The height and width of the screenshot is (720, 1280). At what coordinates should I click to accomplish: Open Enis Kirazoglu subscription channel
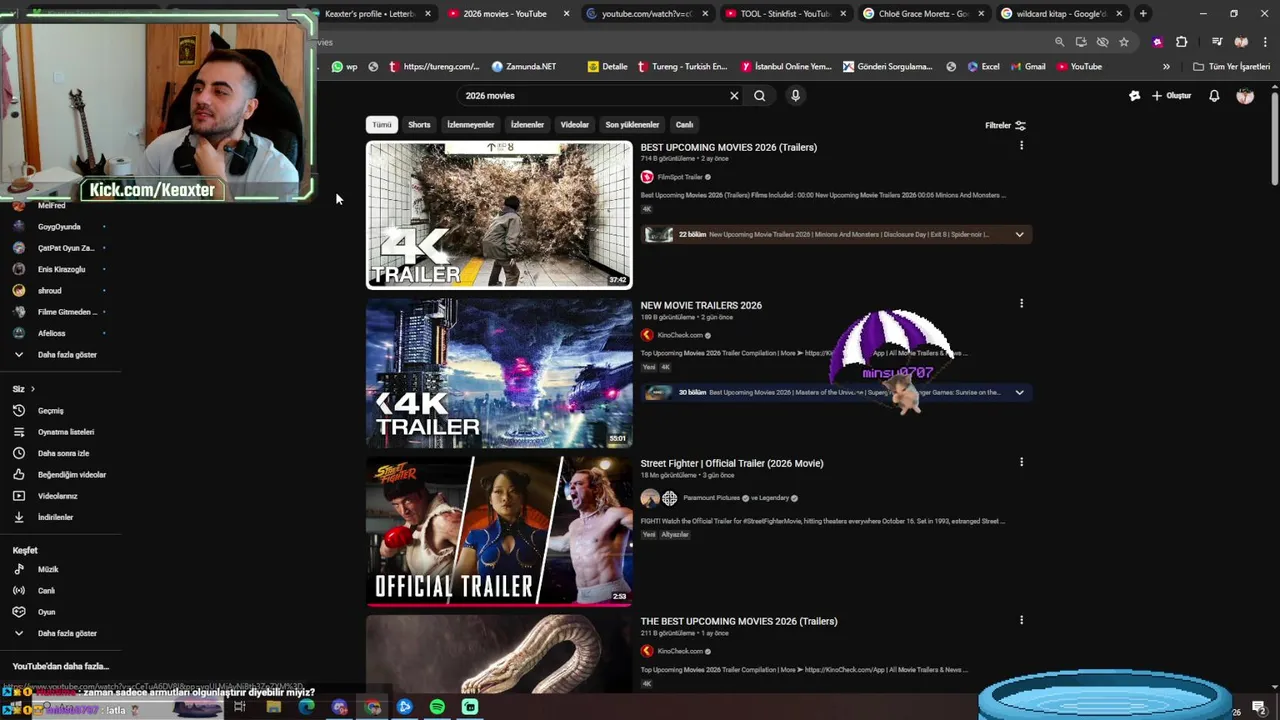[x=60, y=270]
